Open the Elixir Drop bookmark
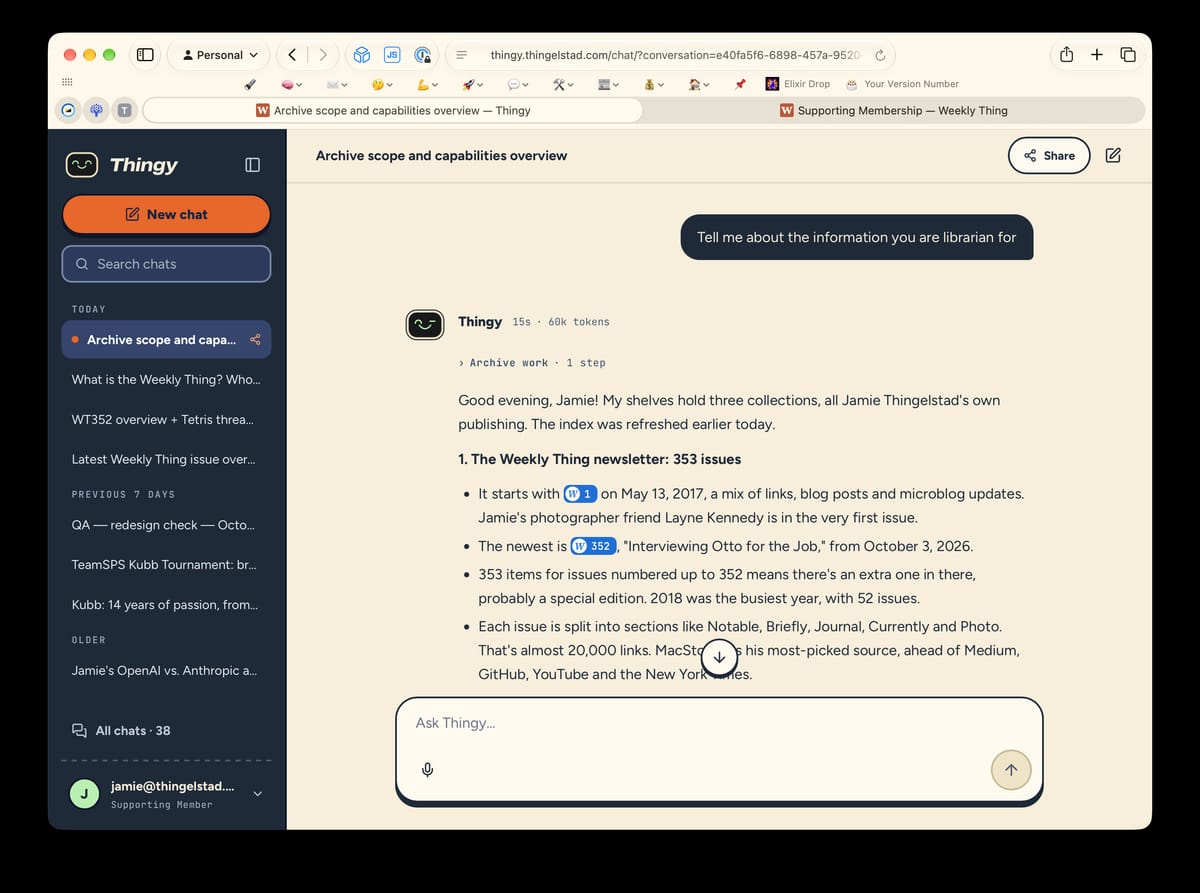Image resolution: width=1200 pixels, height=893 pixels. [798, 84]
